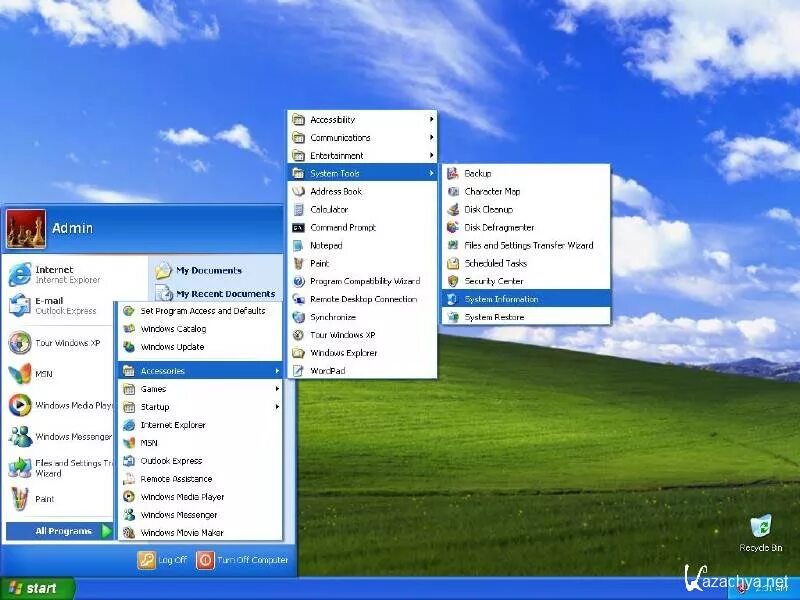The image size is (800, 600).
Task: Launch System Restore icon
Action: 453,317
